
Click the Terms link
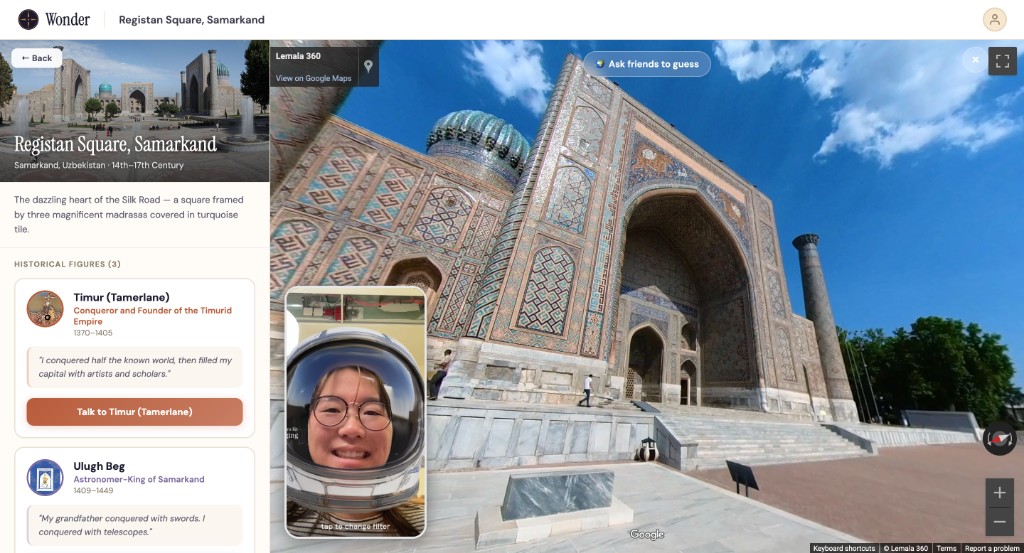pos(946,548)
